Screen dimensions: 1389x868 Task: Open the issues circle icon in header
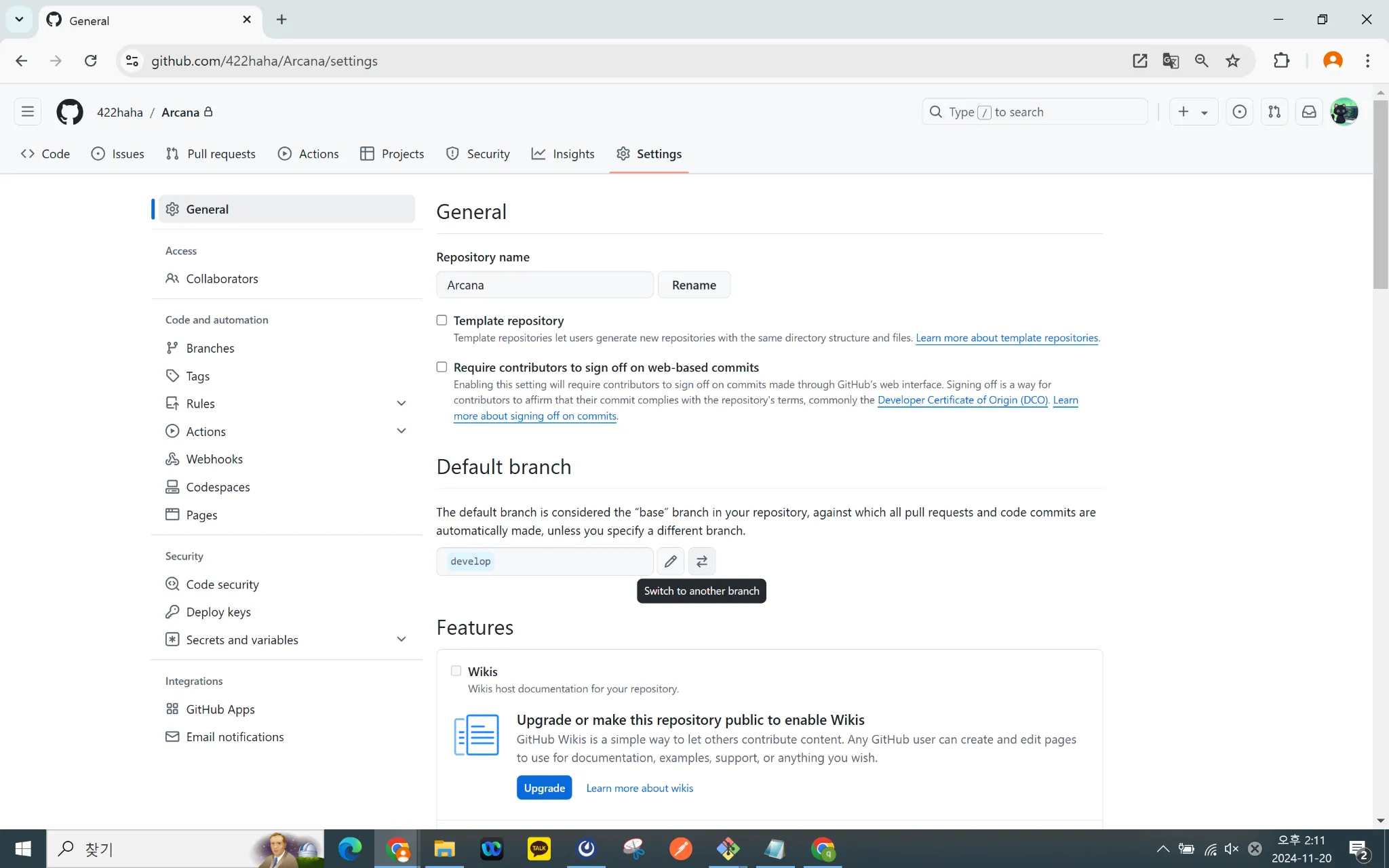coord(1239,112)
